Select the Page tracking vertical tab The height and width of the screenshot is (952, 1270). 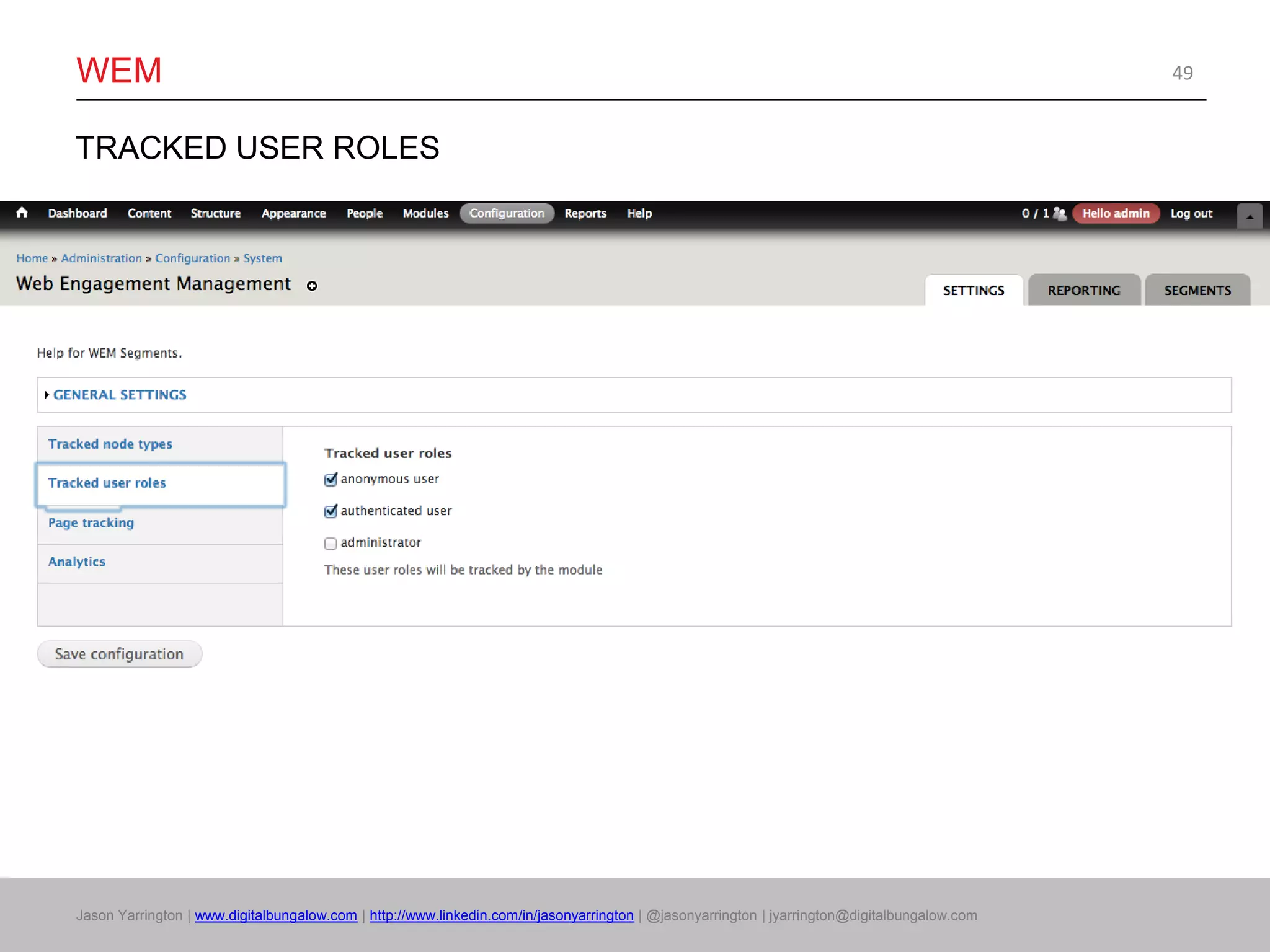91,523
